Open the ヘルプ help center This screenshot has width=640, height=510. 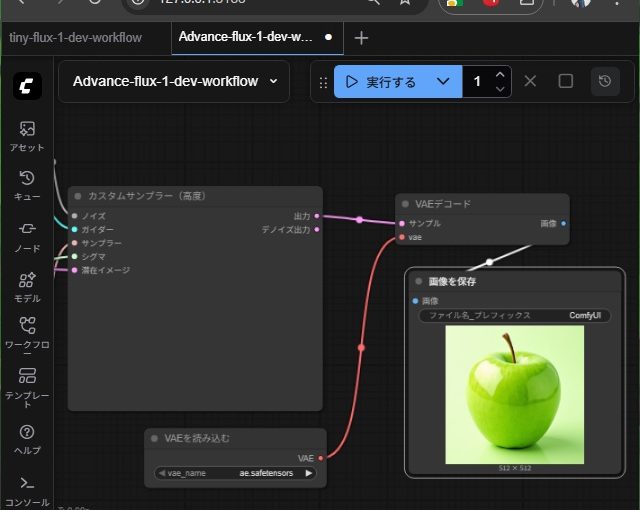pos(27,439)
